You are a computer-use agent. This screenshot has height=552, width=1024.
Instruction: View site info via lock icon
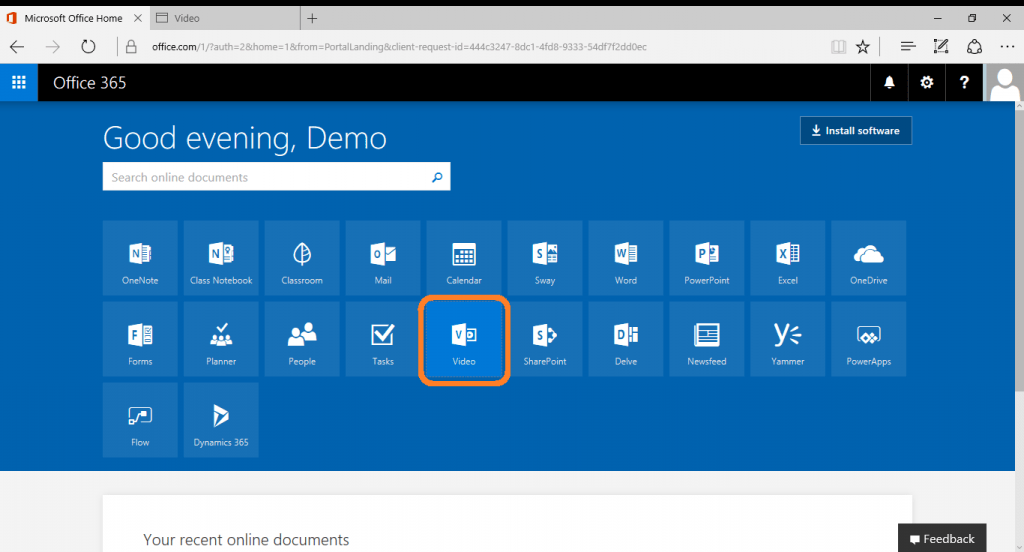pyautogui.click(x=131, y=46)
